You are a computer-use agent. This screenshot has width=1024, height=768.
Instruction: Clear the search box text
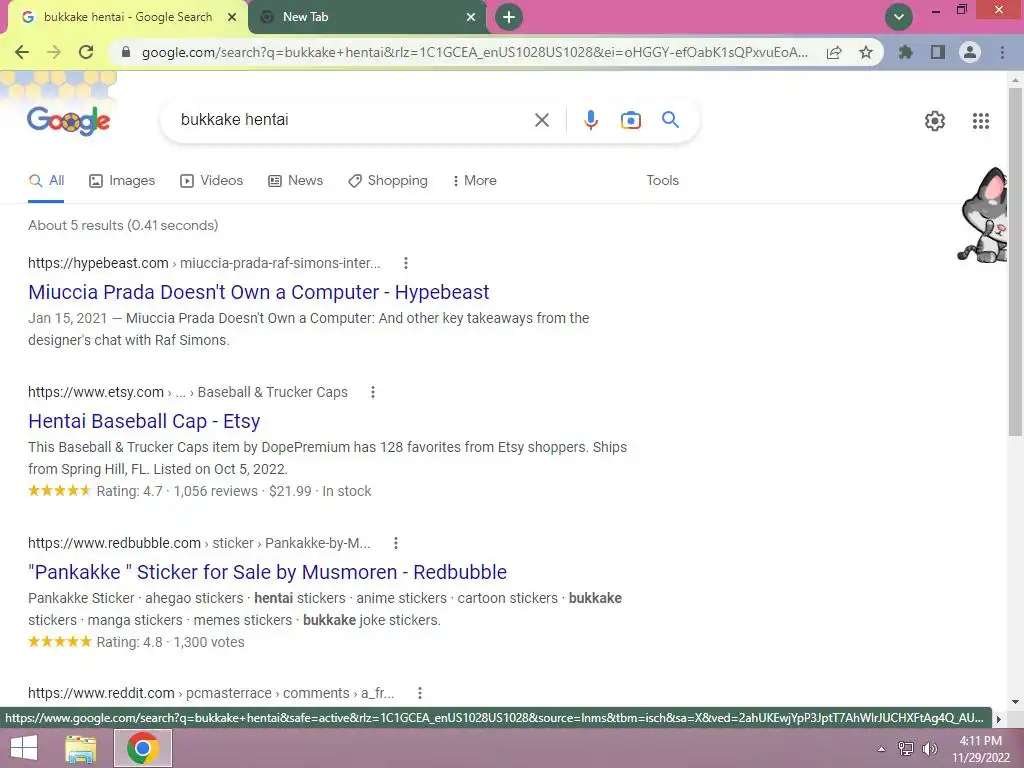[541, 120]
